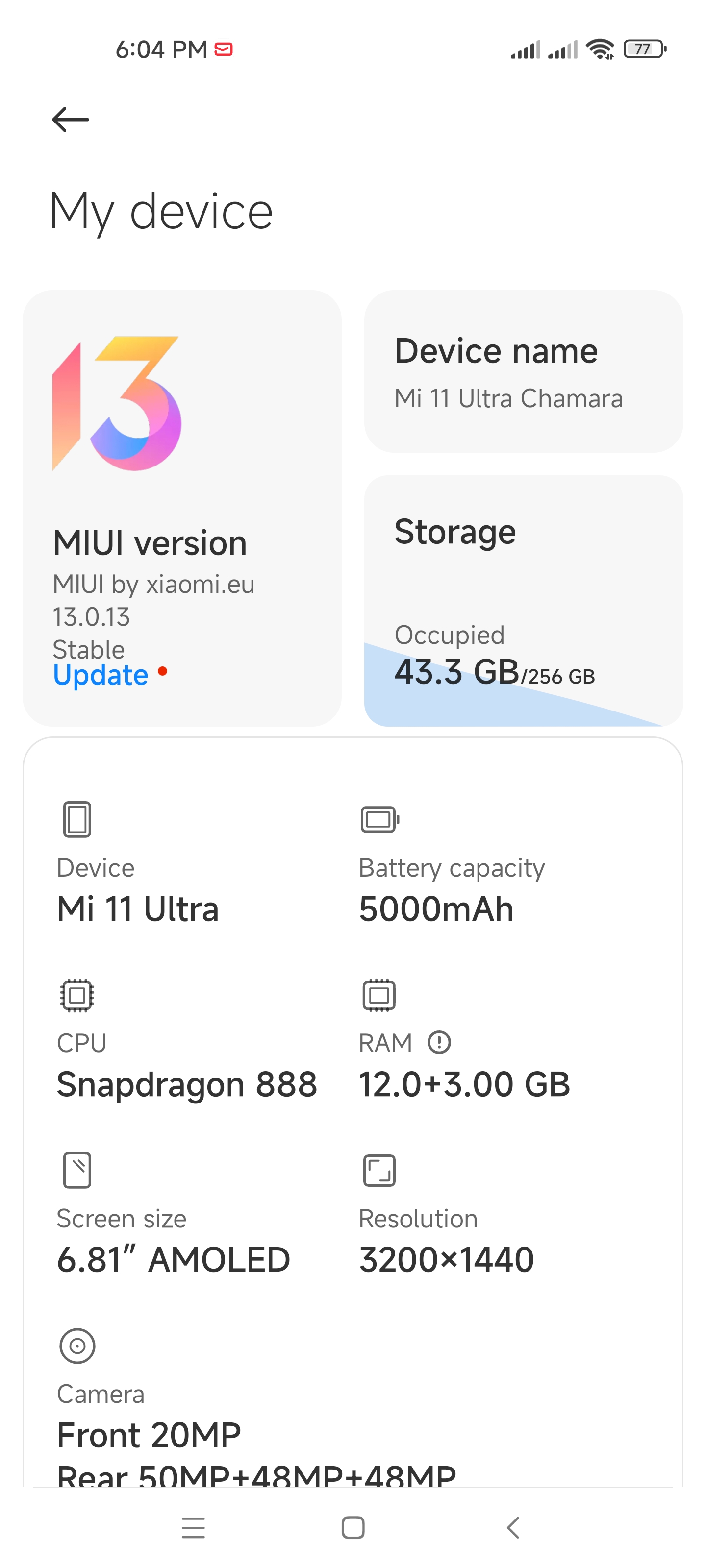
Task: Tap the Resolution icon
Action: point(379,1170)
